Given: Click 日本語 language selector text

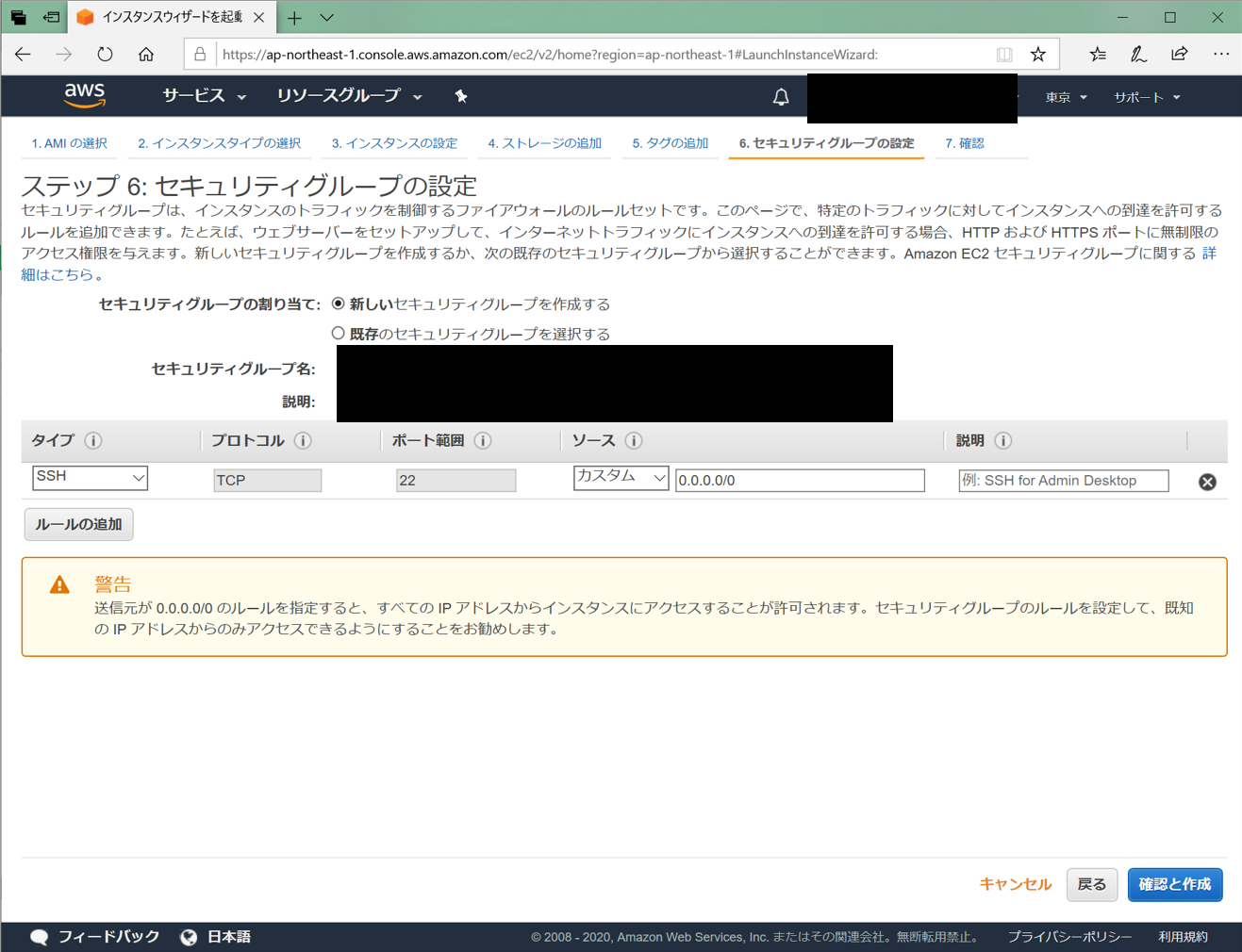Looking at the screenshot, I should pyautogui.click(x=229, y=937).
